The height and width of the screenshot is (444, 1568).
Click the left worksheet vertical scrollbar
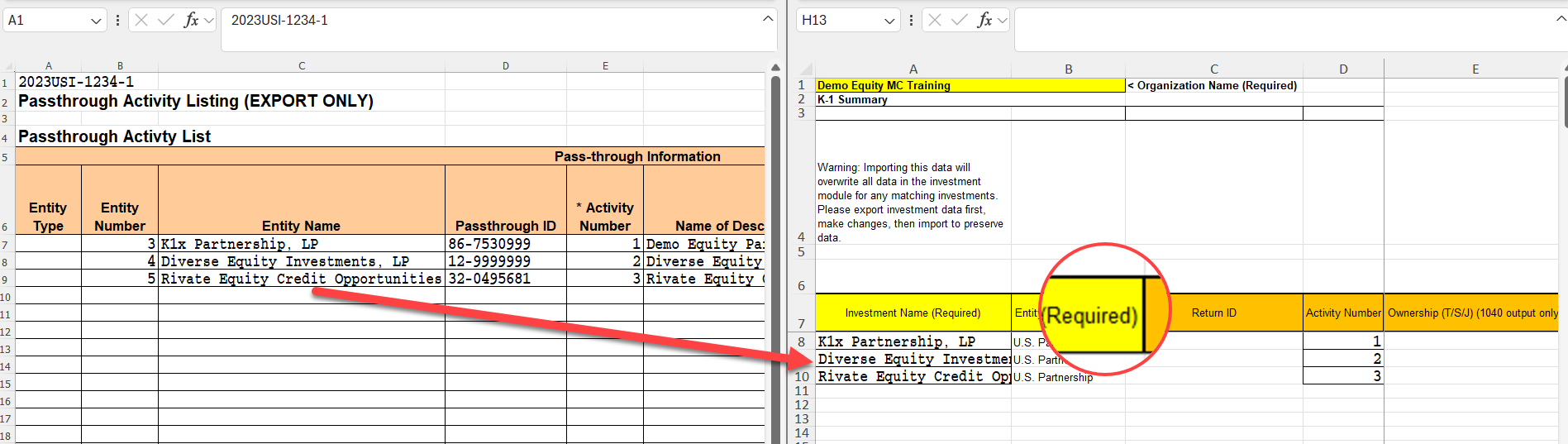coord(775,248)
